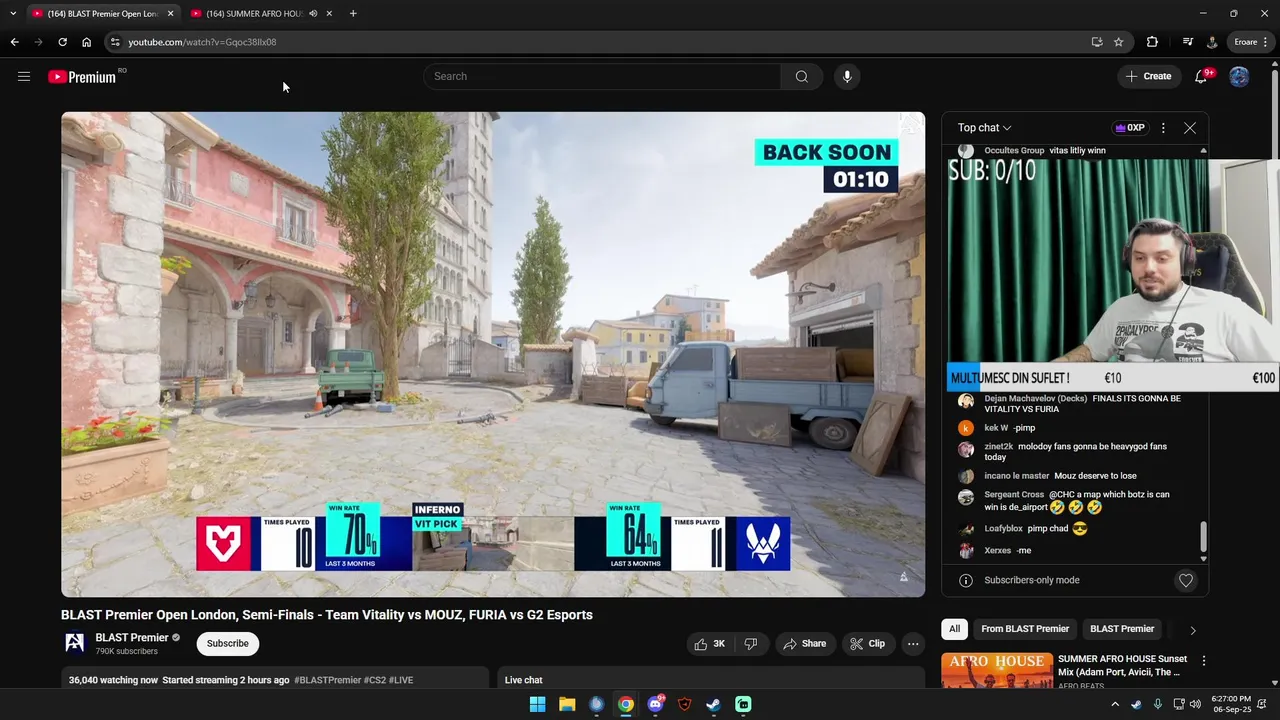Reload the page in browser toolbar
This screenshot has width=1280, height=720.
pos(62,42)
